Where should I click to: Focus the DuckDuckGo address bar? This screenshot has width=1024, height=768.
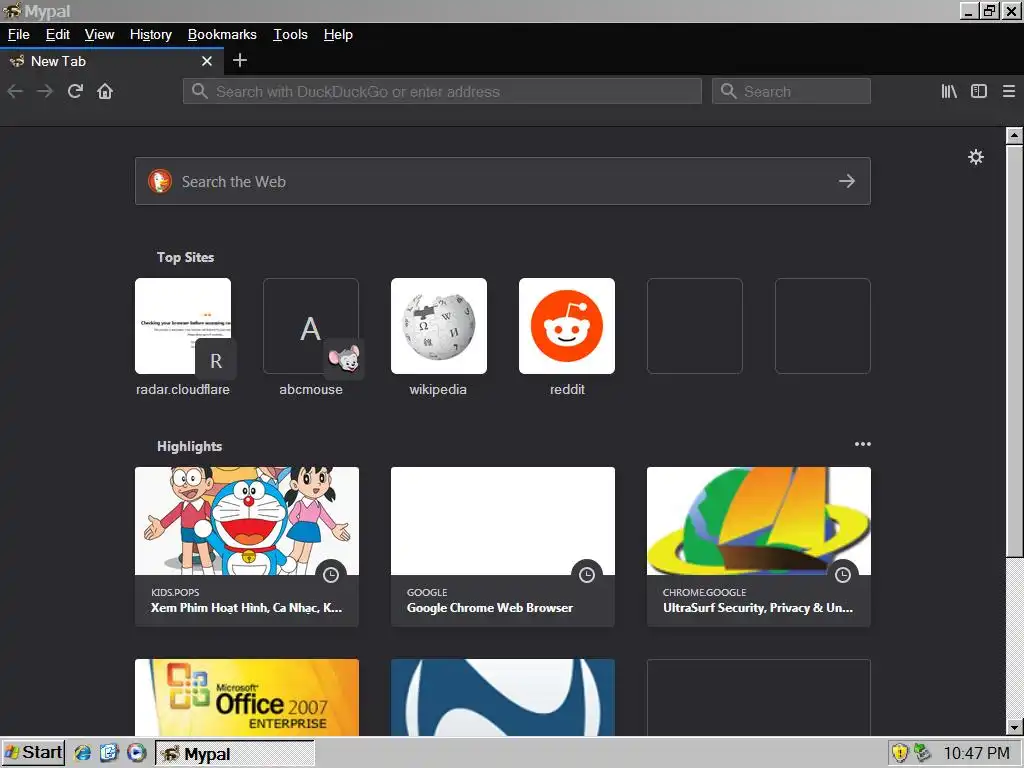(442, 91)
